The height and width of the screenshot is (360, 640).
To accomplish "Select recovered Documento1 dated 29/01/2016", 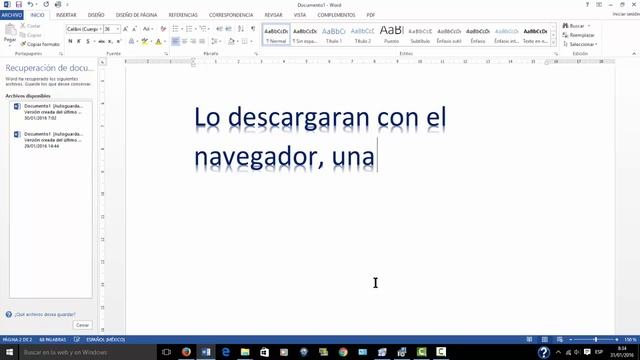I will tap(50, 140).
